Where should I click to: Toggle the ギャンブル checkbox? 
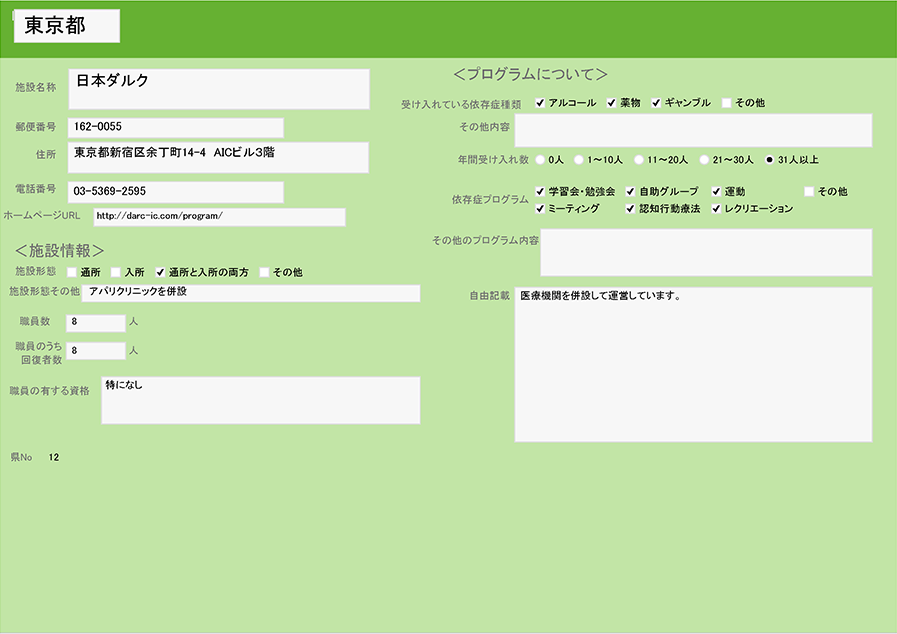coord(657,103)
